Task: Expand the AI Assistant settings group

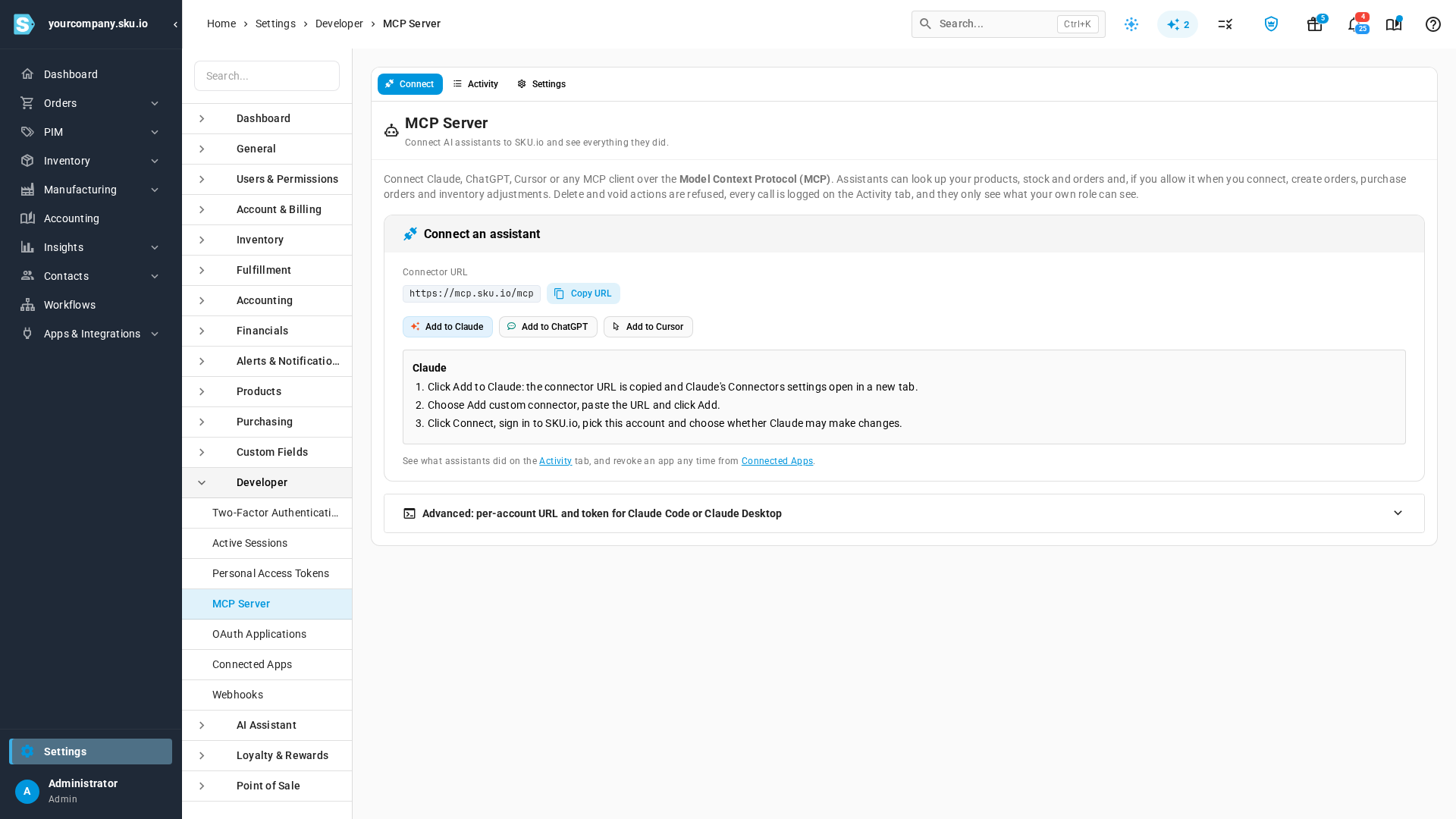Action: [267, 725]
